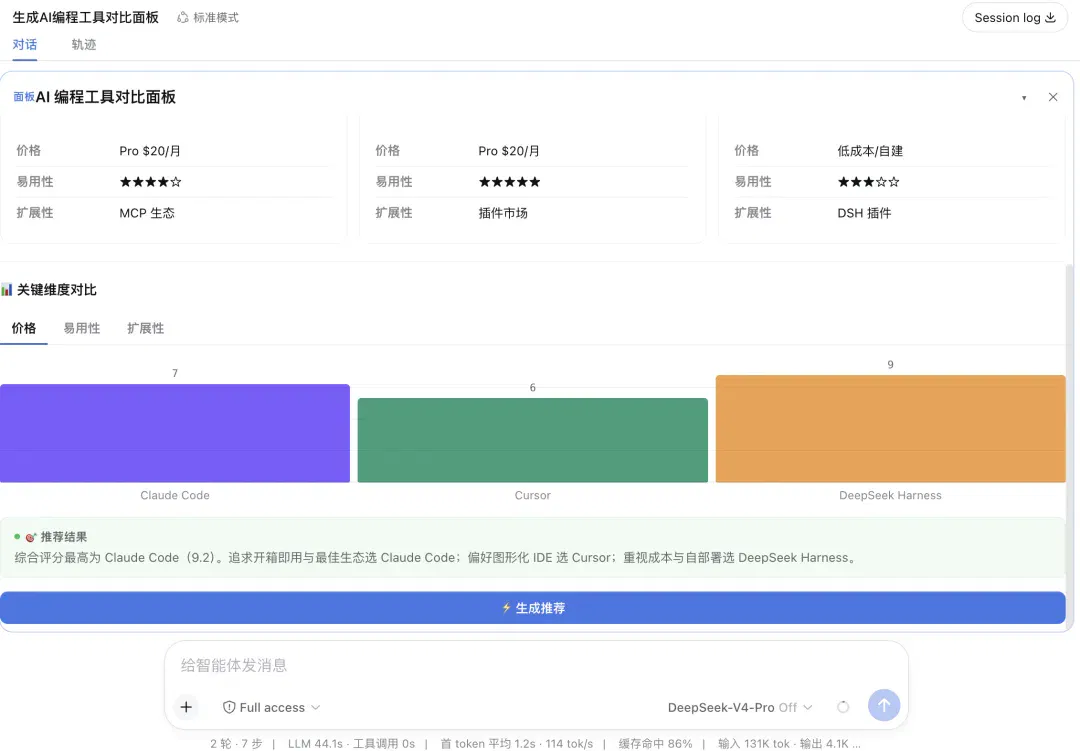1080x751 pixels.
Task: Switch to the 对话 tab
Action: pos(25,45)
